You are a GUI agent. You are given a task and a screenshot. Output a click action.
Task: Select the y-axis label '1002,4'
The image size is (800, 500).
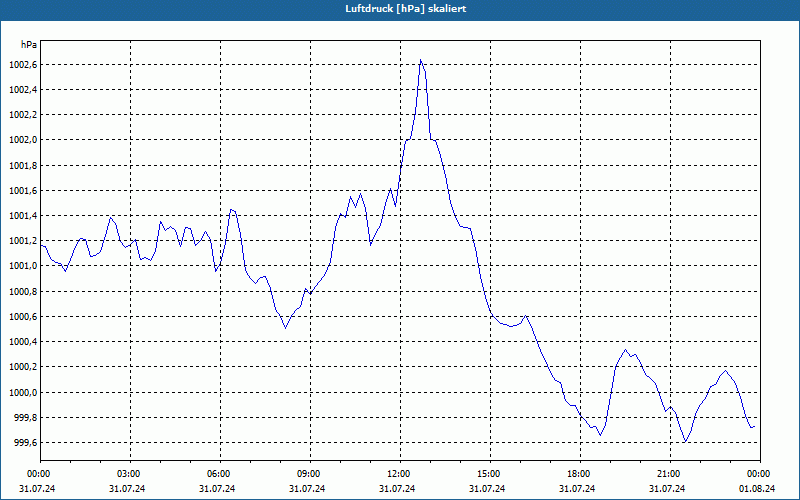23,90
